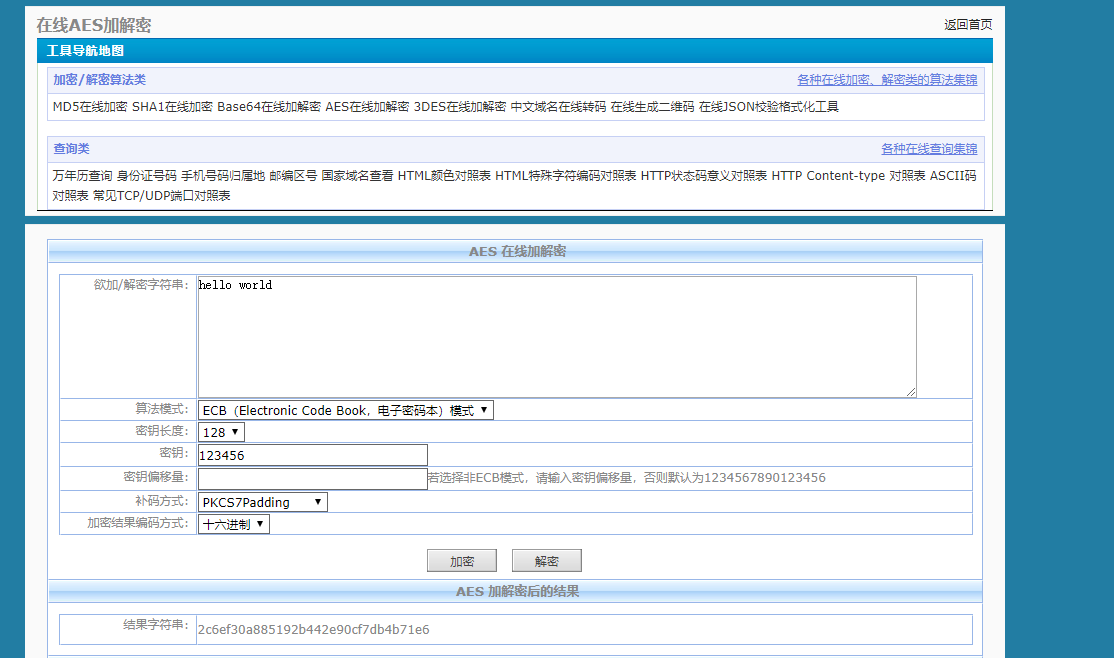The width and height of the screenshot is (1114, 658).
Task: Click the empty 密钥偏移量 input field
Action: (x=313, y=478)
